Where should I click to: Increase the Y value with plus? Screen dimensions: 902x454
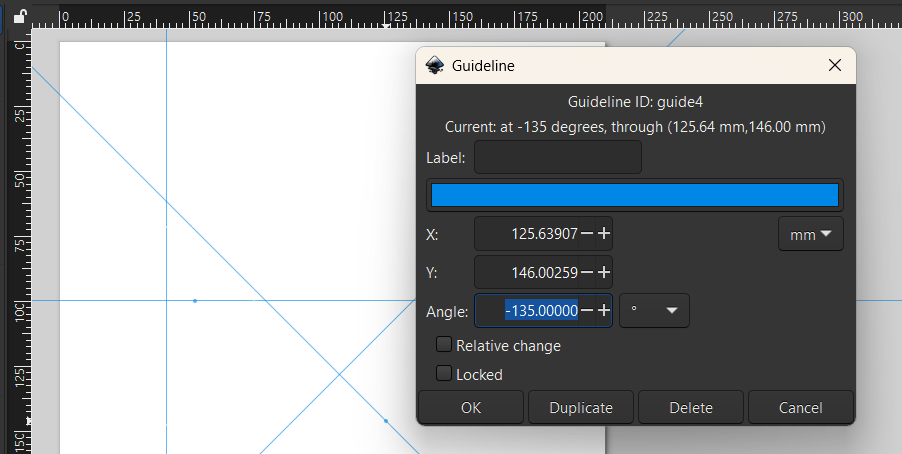tap(603, 272)
